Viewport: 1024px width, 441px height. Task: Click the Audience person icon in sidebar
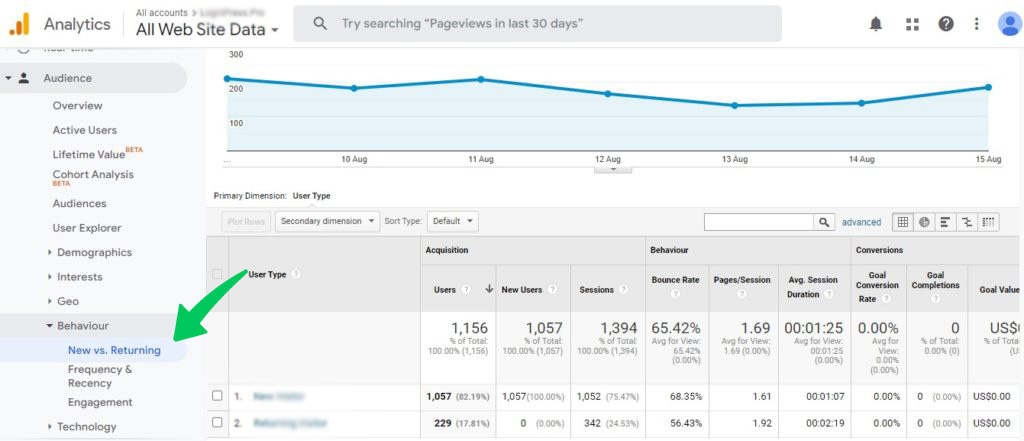[x=24, y=78]
